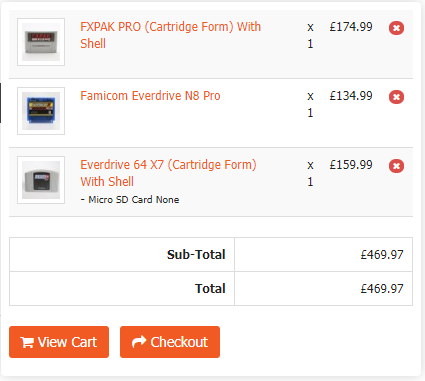Click the shopping cart icon in View Cart
Viewport: 425px width, 381px height.
click(x=27, y=342)
